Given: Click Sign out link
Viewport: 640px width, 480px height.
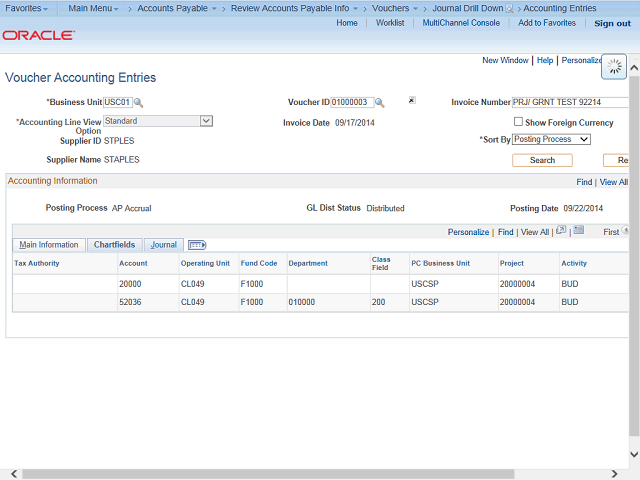Looking at the screenshot, I should coord(612,23).
